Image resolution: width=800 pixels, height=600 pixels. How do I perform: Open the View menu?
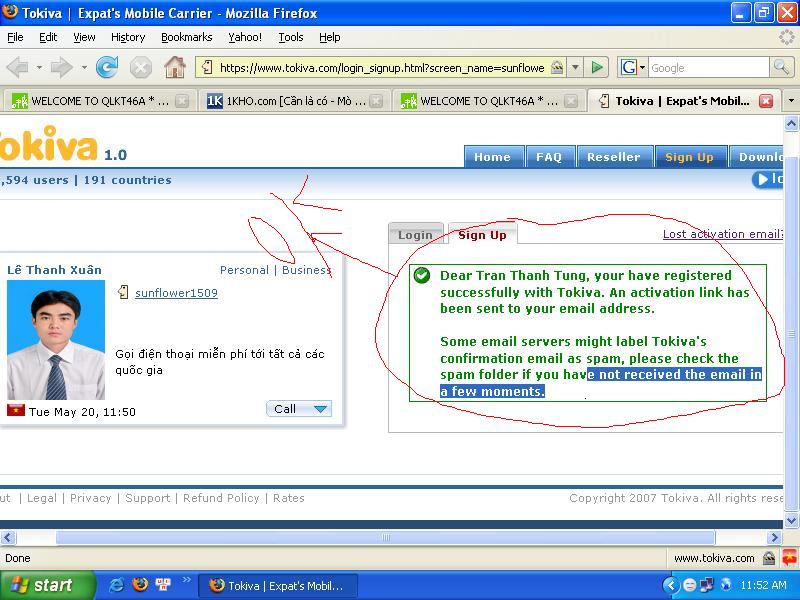84,37
